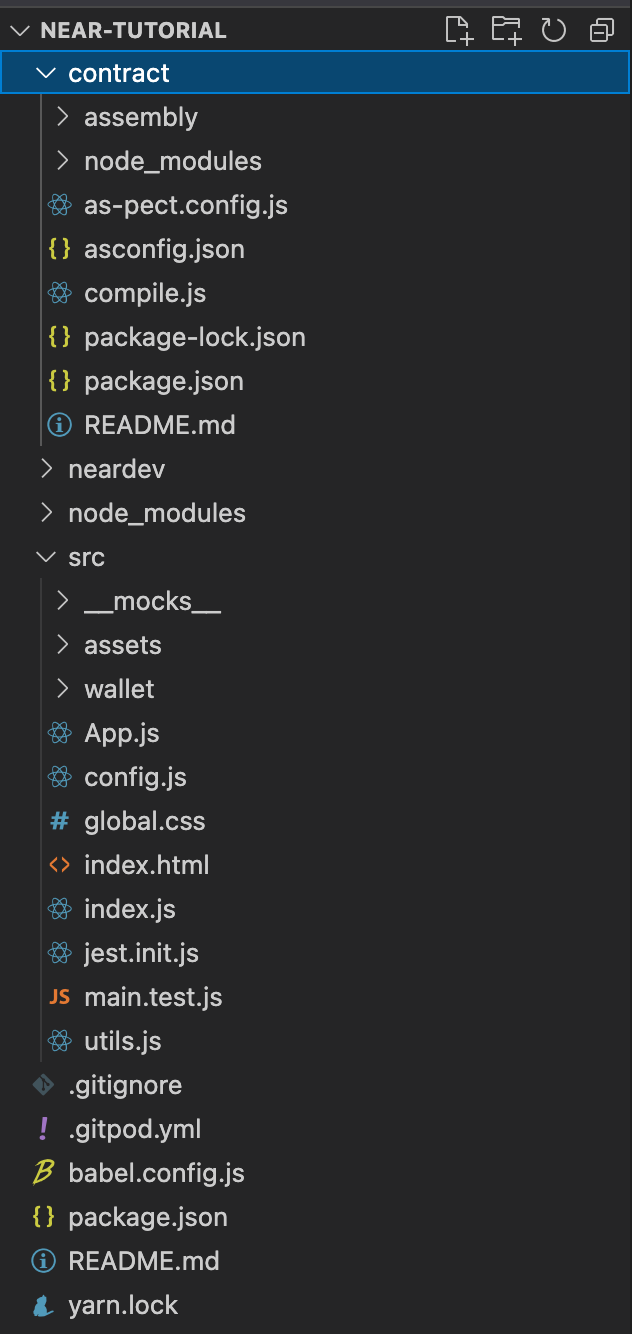
Task: Click the JSON braces icon beside asconfig.json
Action: pos(60,249)
